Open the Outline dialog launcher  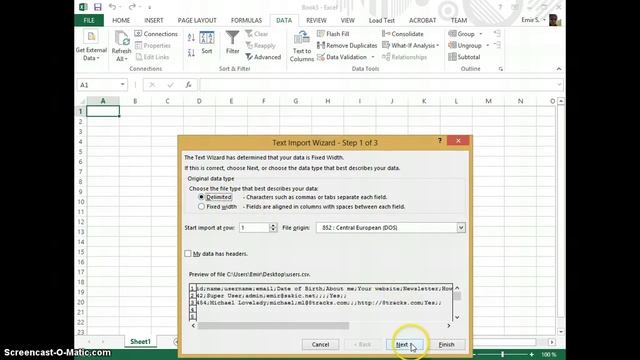pyautogui.click(x=501, y=69)
